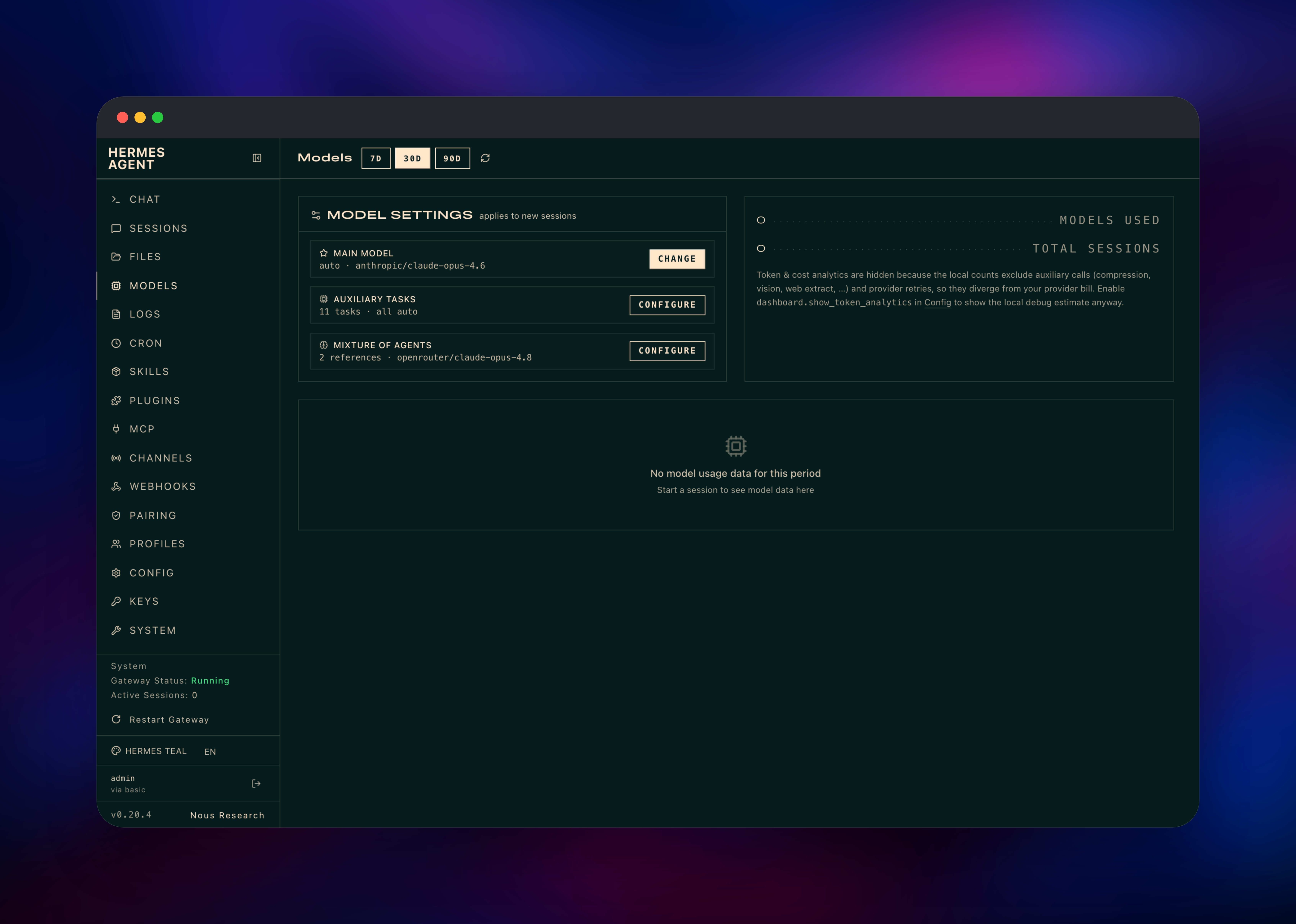Click the MCP plug icon
This screenshot has width=1296, height=924.
[x=116, y=429]
